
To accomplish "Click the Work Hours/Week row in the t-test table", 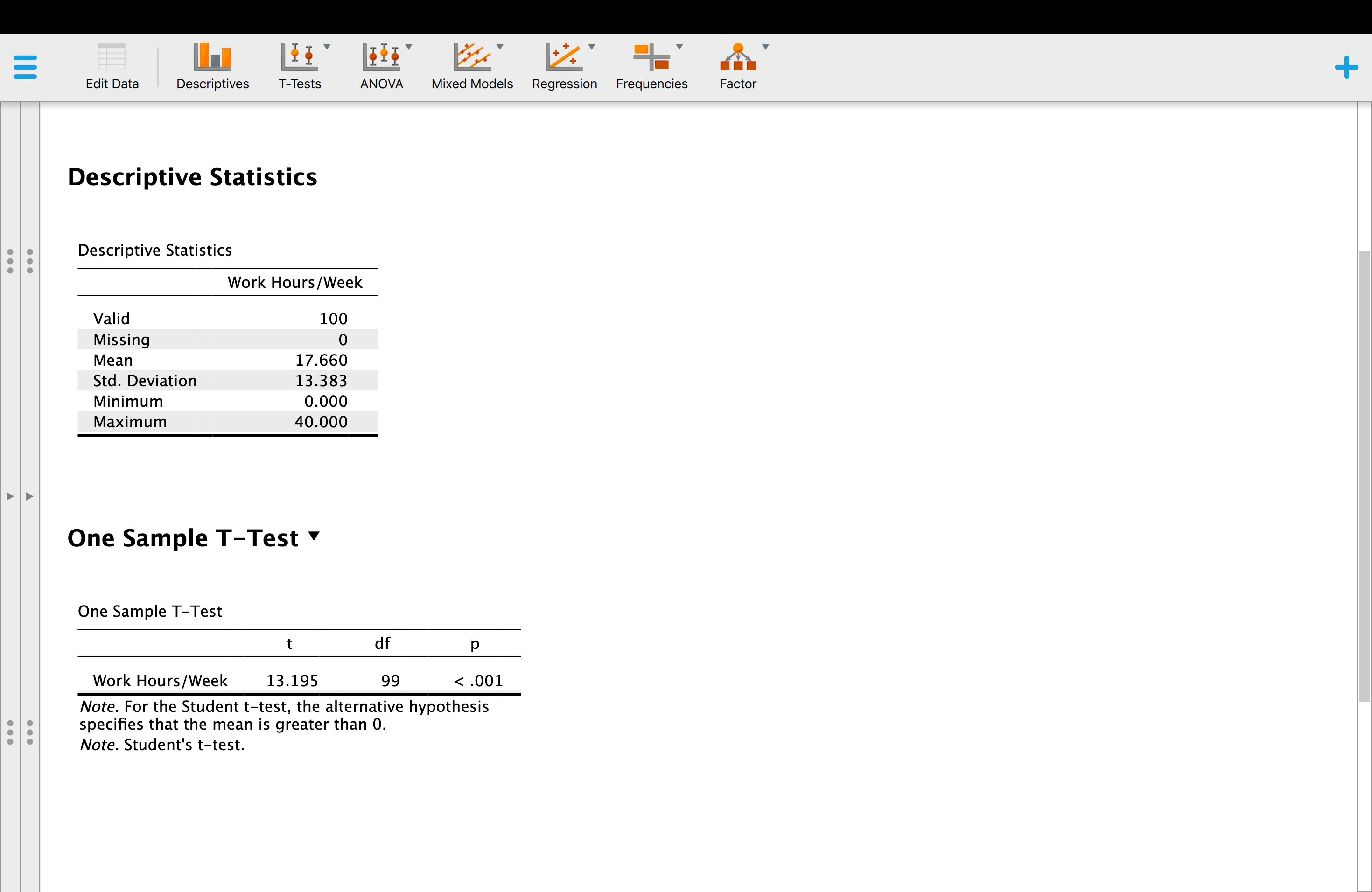I will click(160, 680).
